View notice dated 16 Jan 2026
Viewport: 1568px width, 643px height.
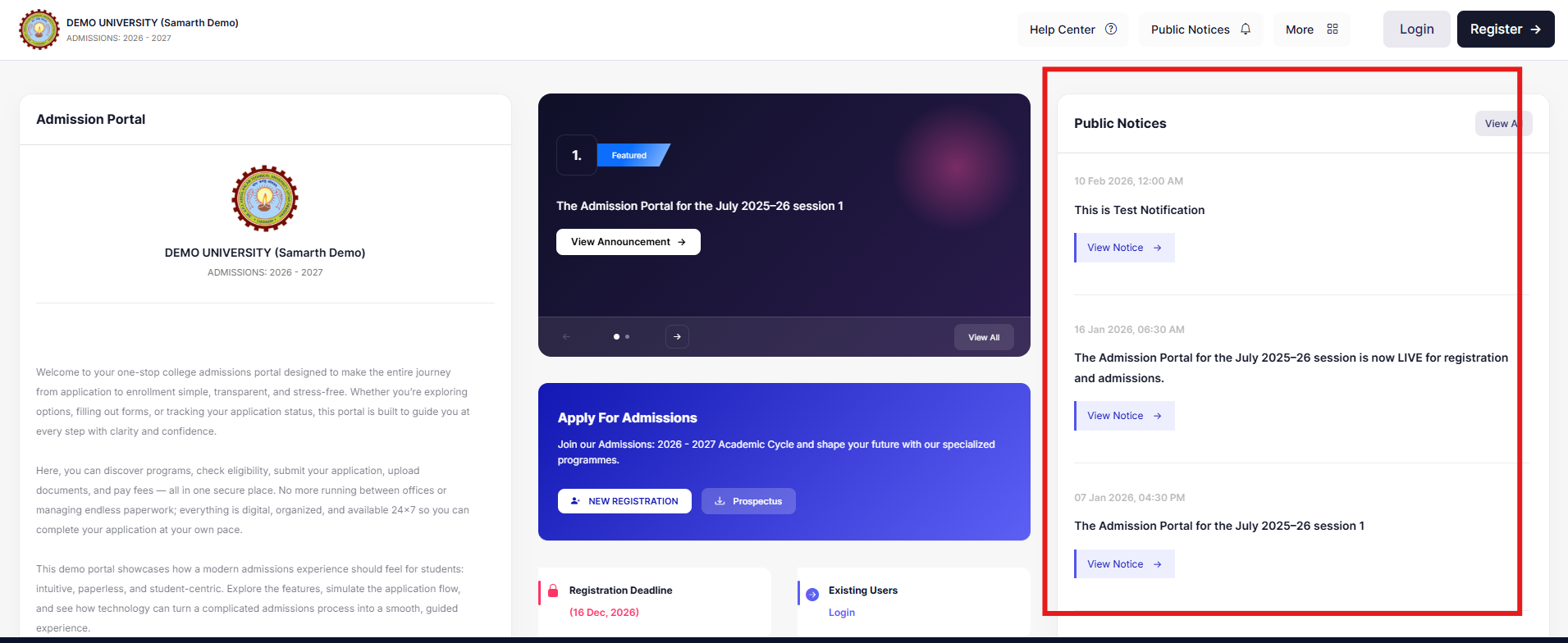pyautogui.click(x=1124, y=416)
